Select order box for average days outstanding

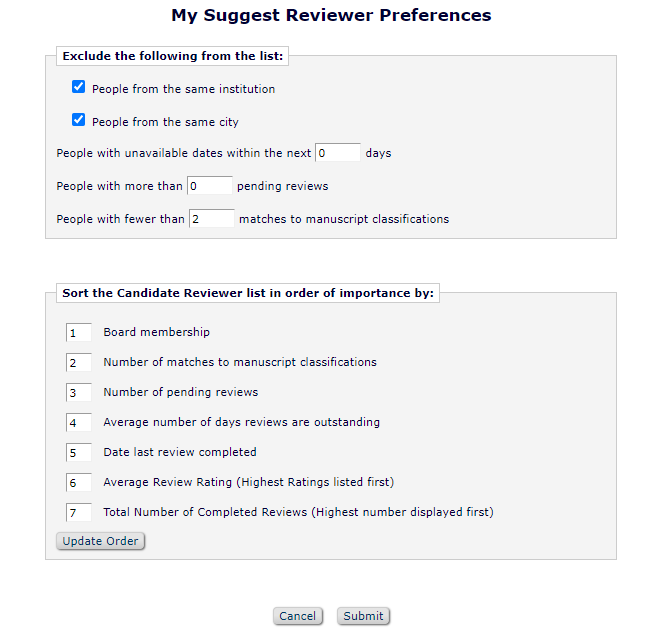79,423
